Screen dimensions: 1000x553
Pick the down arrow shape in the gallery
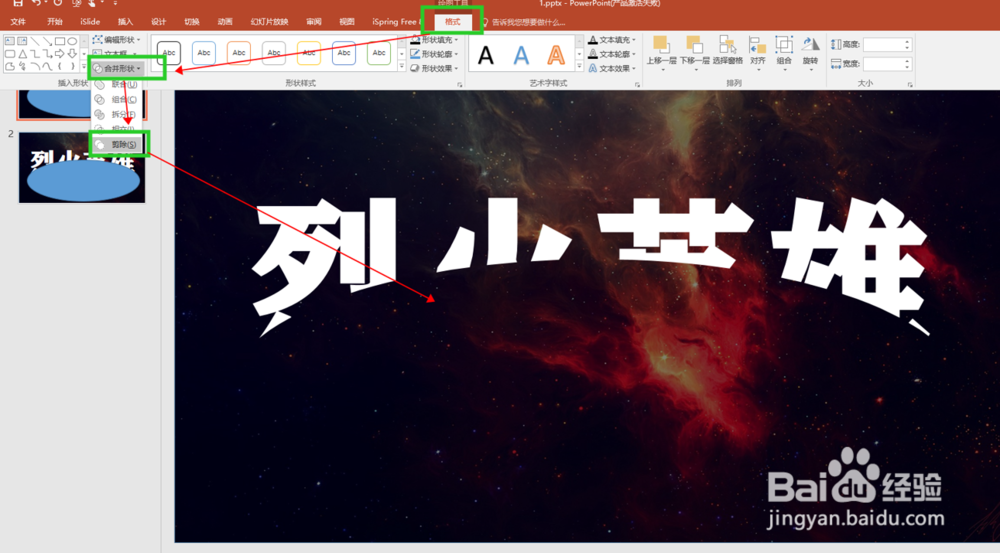click(x=72, y=54)
